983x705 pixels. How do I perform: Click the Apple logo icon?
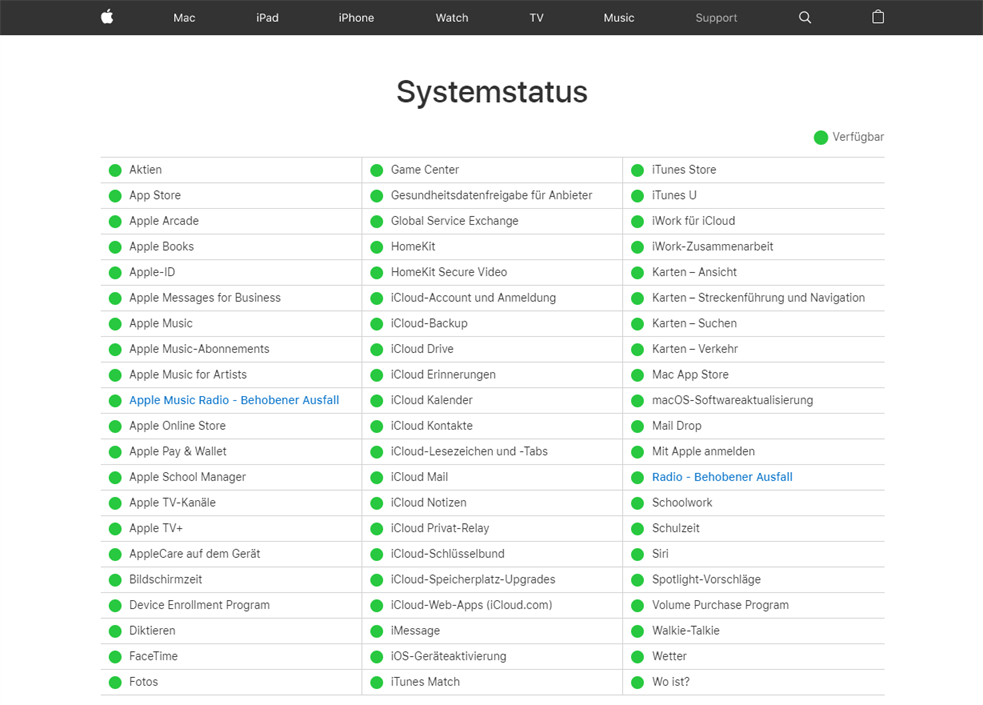[107, 17]
